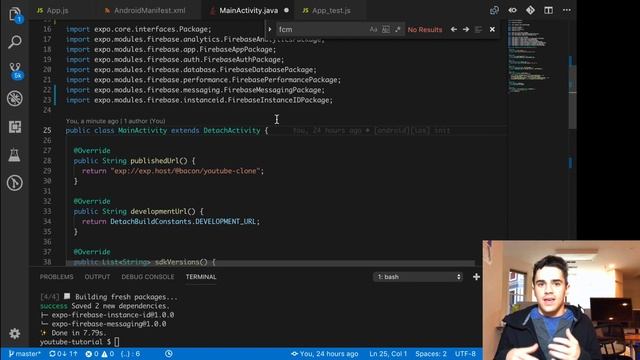Open the DEBUG CONSOLE panel tab
The width and height of the screenshot is (640, 360).
[x=148, y=277]
